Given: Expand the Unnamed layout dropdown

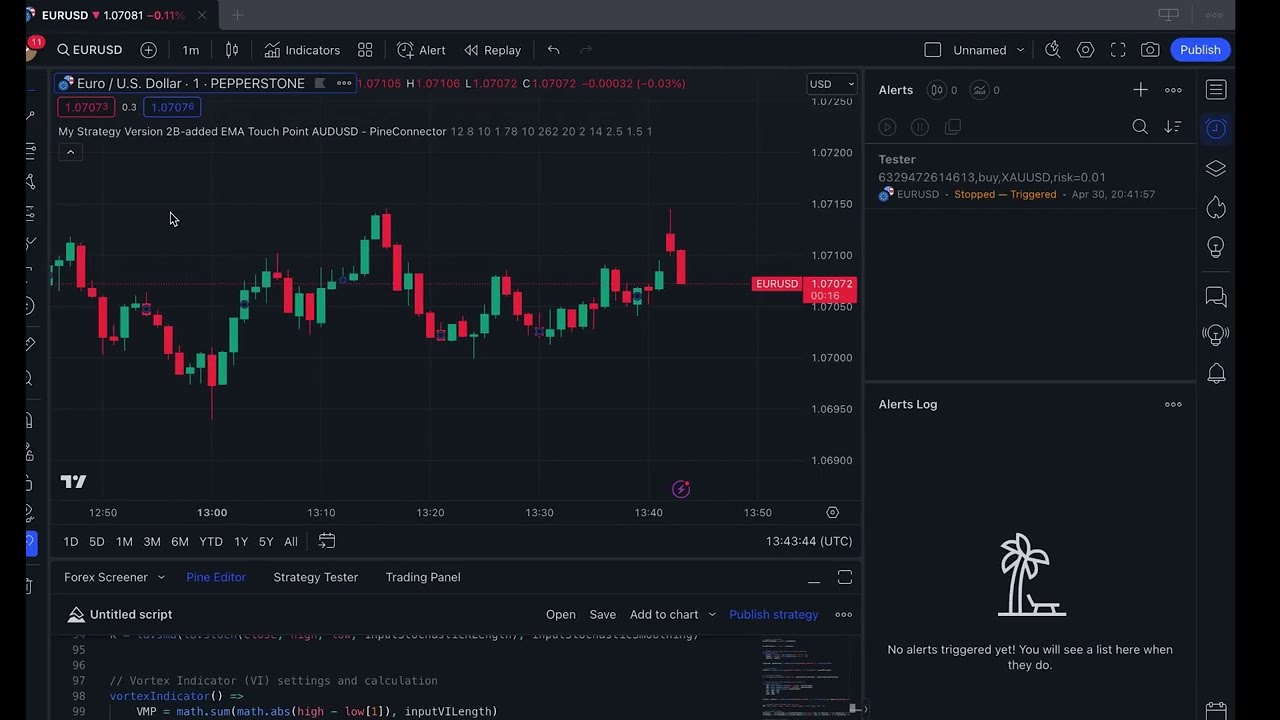Looking at the screenshot, I should click(x=1020, y=50).
